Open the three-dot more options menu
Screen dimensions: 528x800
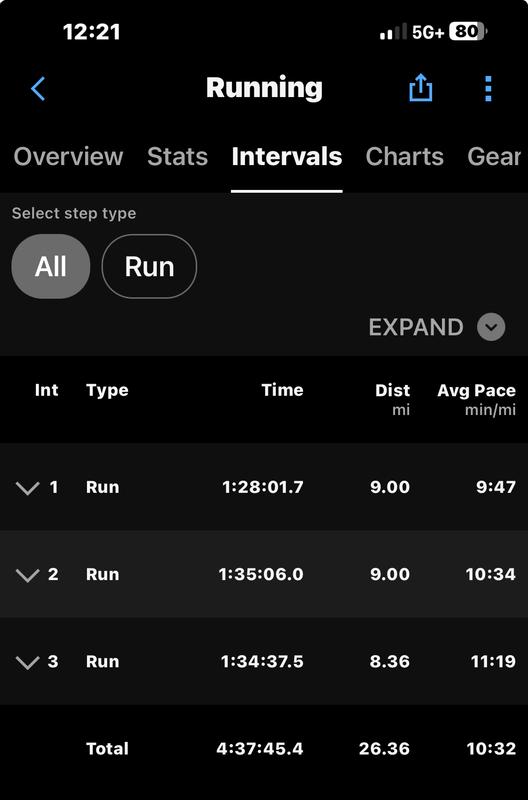[x=488, y=89]
